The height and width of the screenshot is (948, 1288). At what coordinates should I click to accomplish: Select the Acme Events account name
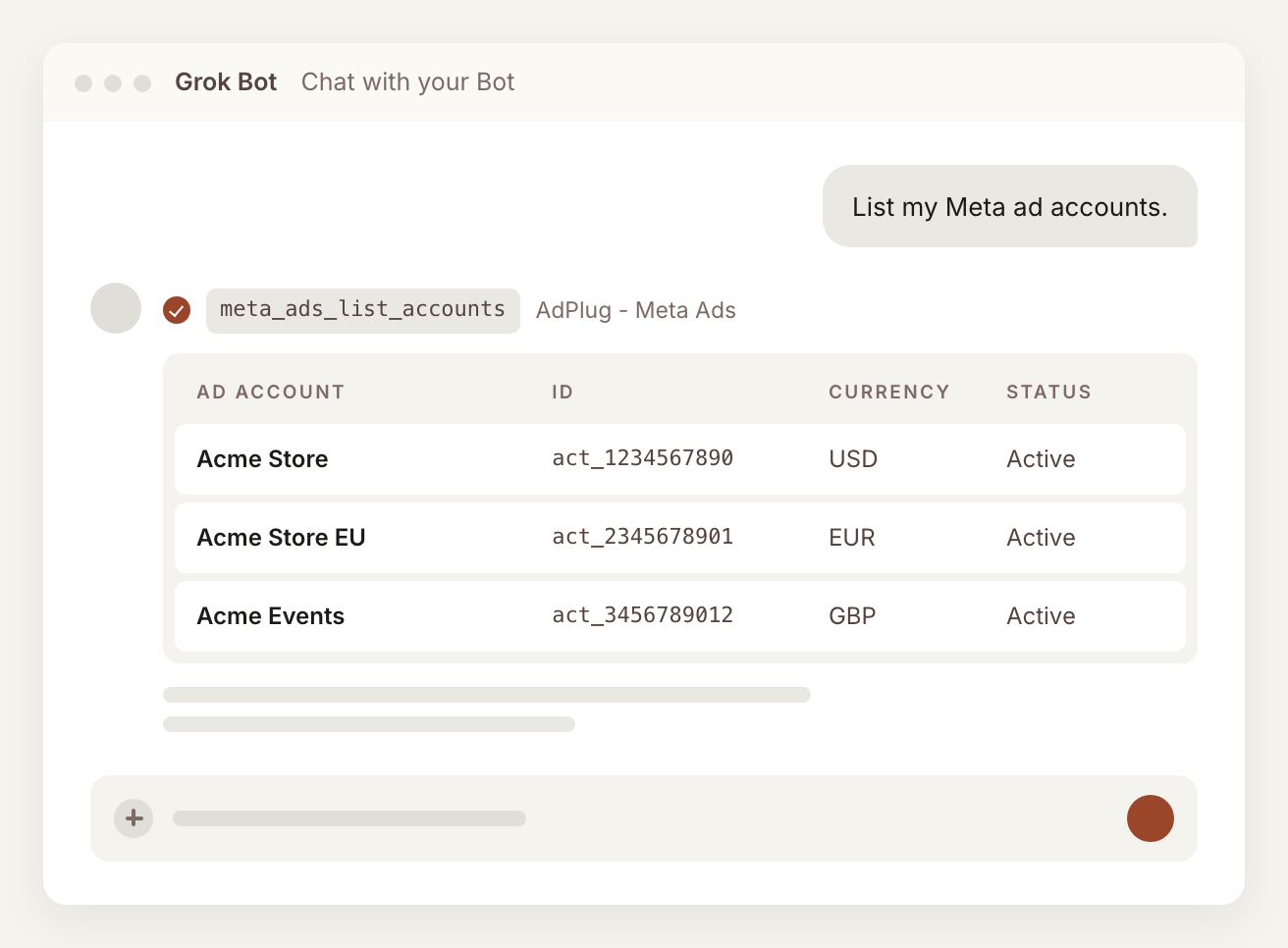click(x=271, y=616)
